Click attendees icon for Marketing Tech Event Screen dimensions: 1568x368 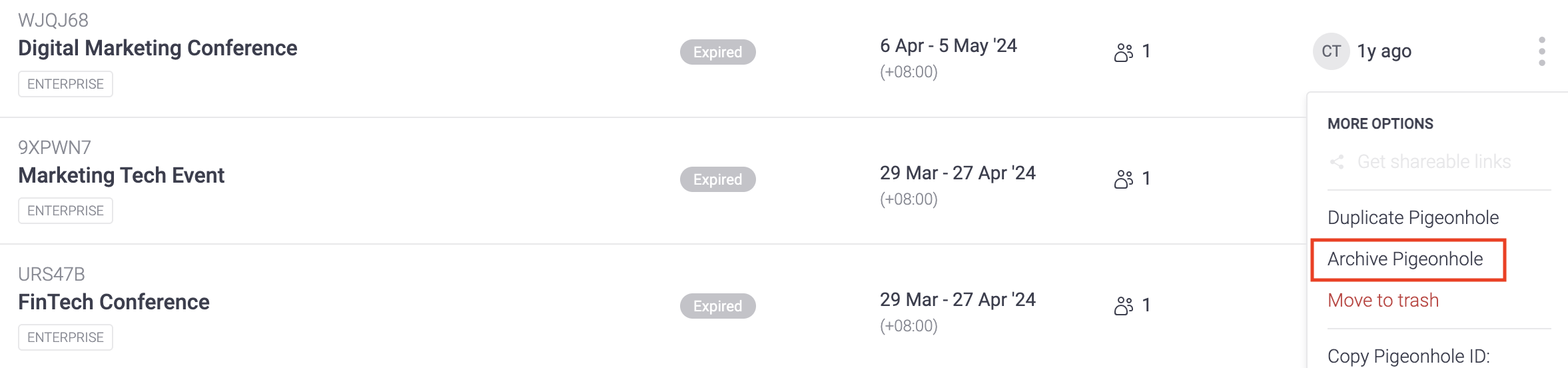[1124, 179]
